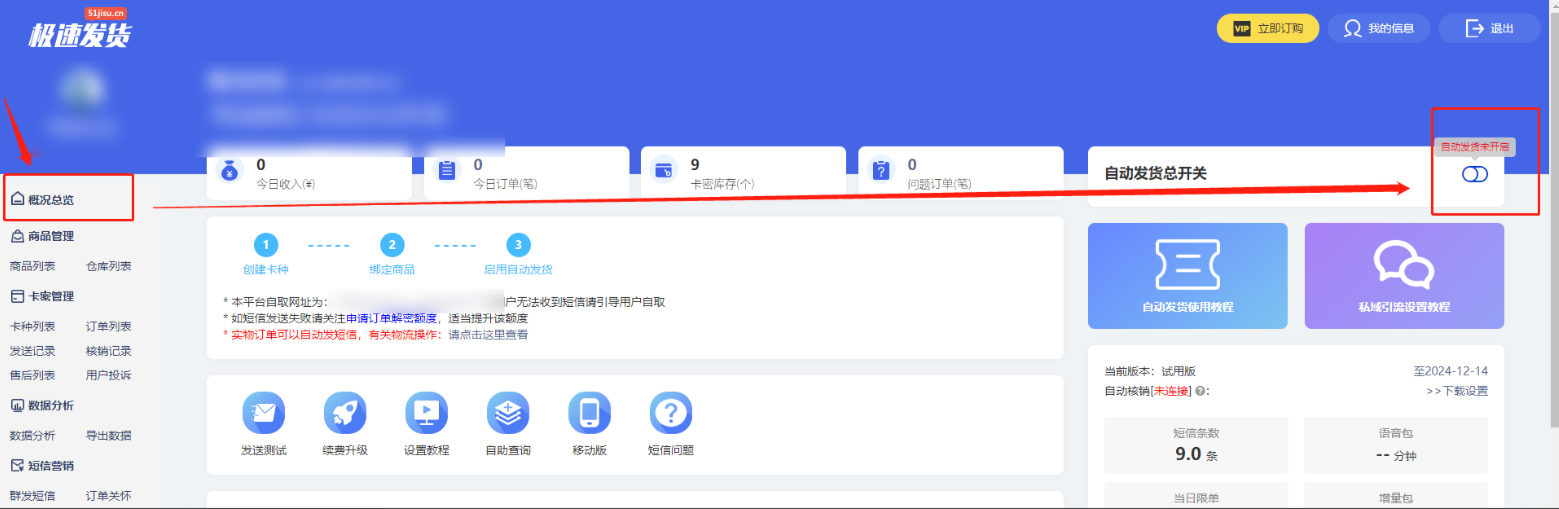Click the 问题订单(笔) label
The image size is (1559, 509).
[x=939, y=185]
